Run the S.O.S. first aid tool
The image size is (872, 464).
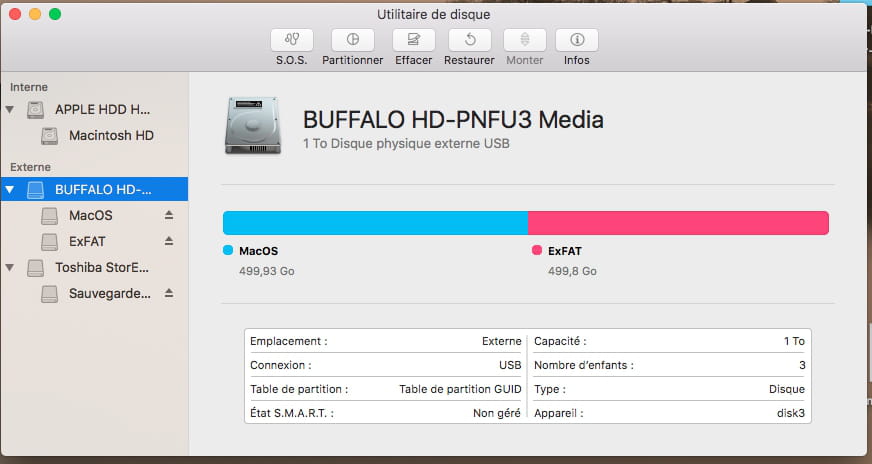[292, 40]
